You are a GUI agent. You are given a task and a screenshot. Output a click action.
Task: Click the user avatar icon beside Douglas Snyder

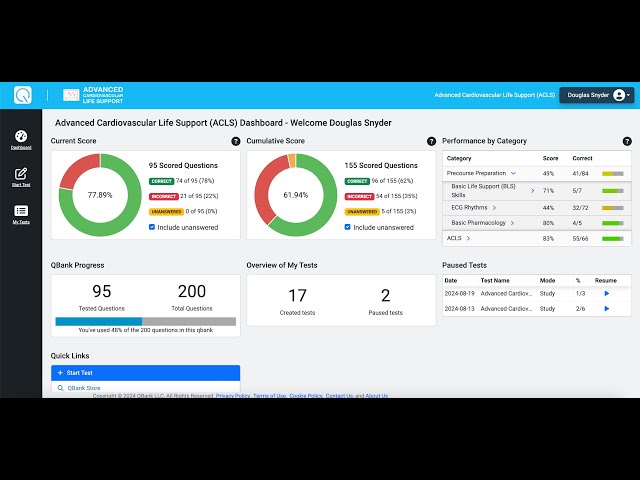point(619,95)
